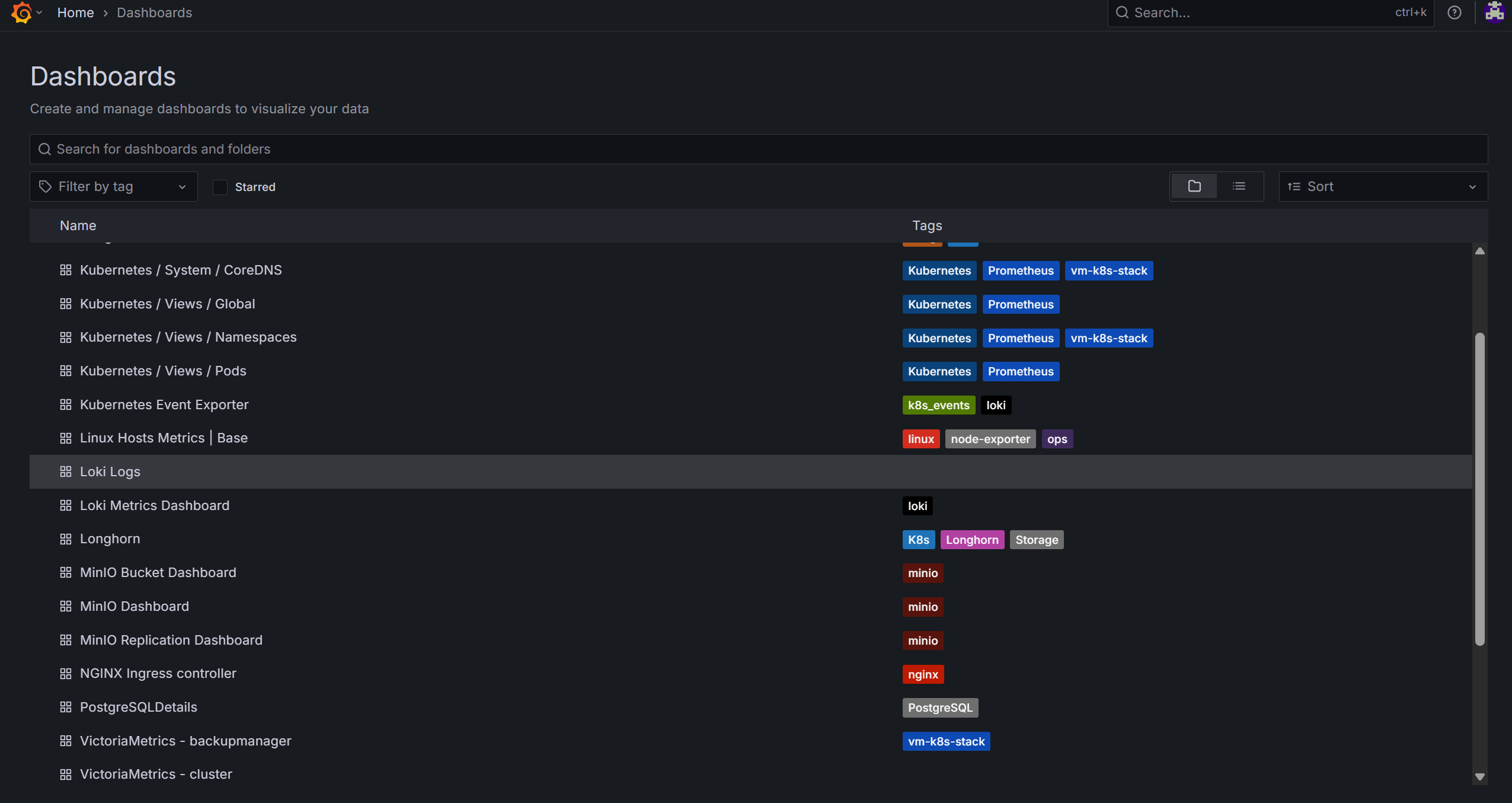Open Linux Hosts Metrics | Base dashboard

[164, 438]
